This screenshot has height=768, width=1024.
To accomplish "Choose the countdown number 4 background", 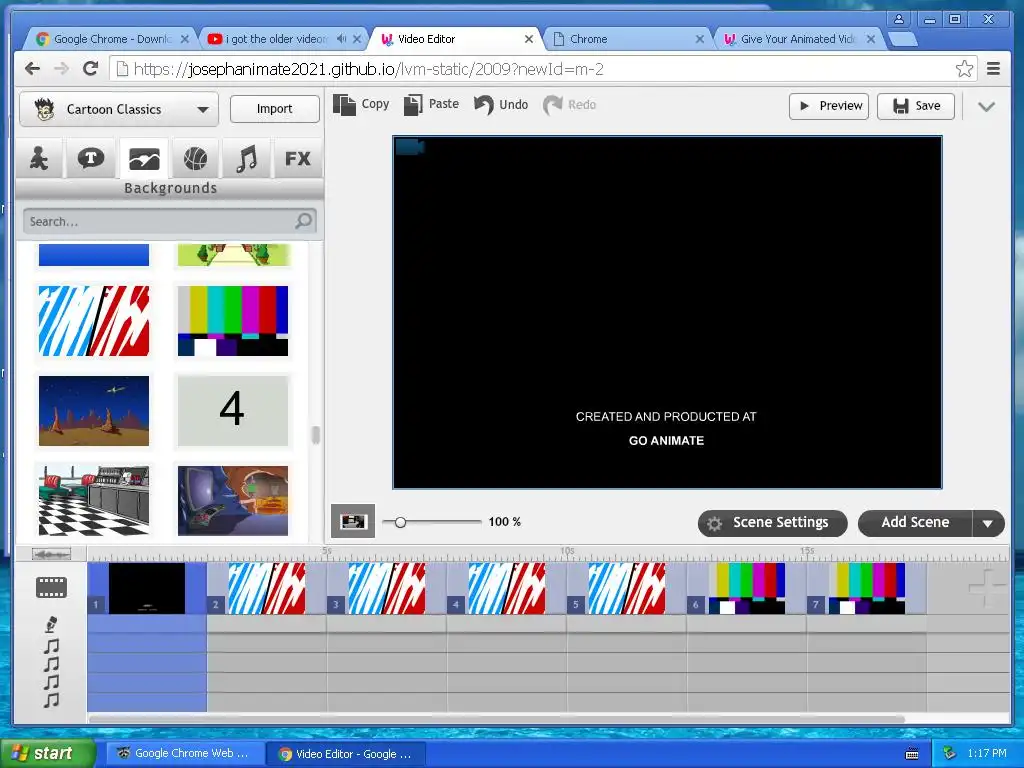I will [x=232, y=411].
